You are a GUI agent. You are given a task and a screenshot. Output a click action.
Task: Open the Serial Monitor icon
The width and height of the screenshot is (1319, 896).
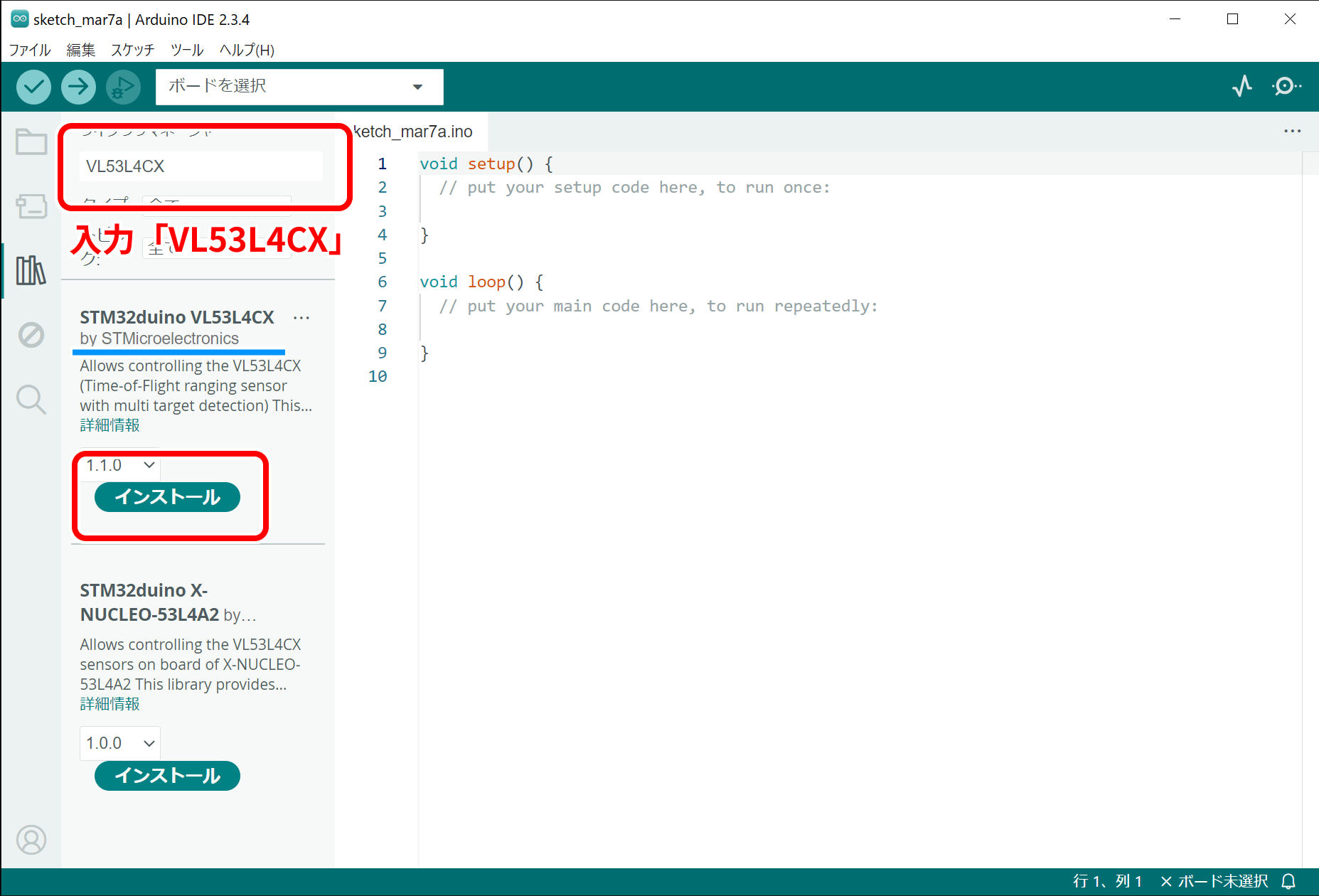point(1286,86)
